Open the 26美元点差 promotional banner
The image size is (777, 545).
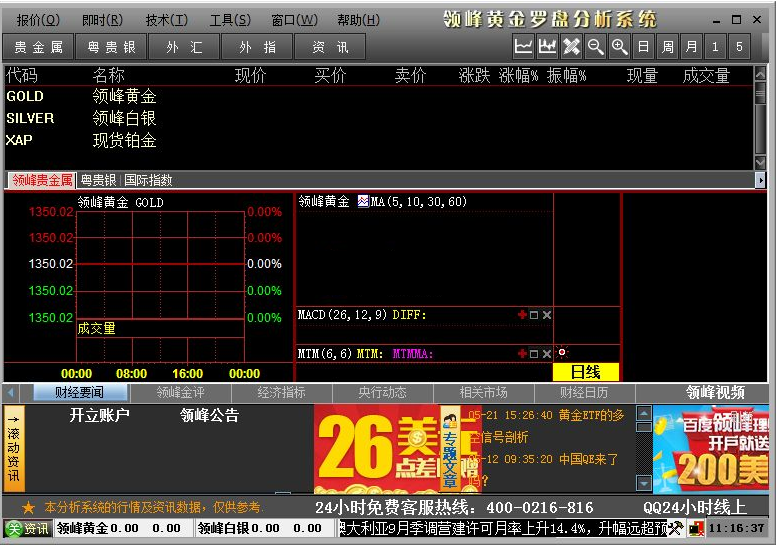click(377, 449)
